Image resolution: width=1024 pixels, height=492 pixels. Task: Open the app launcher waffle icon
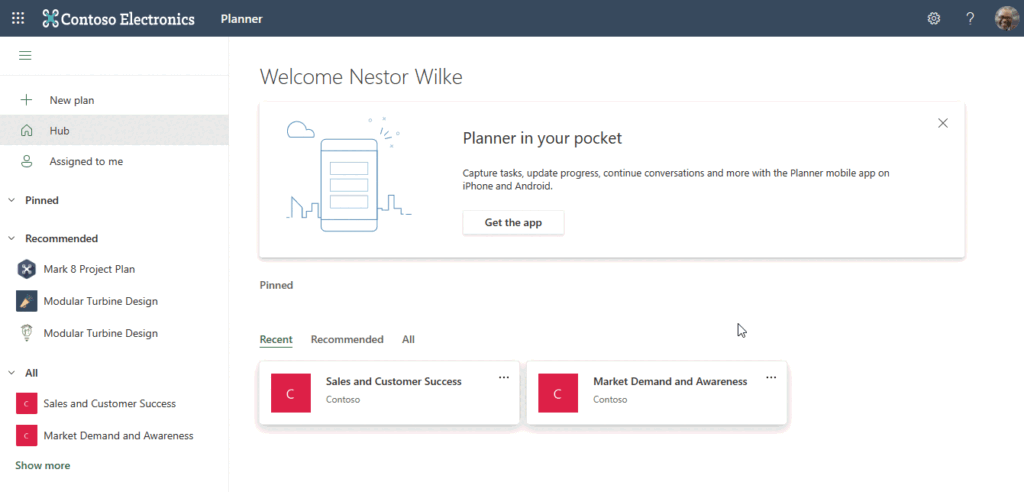[x=18, y=18]
